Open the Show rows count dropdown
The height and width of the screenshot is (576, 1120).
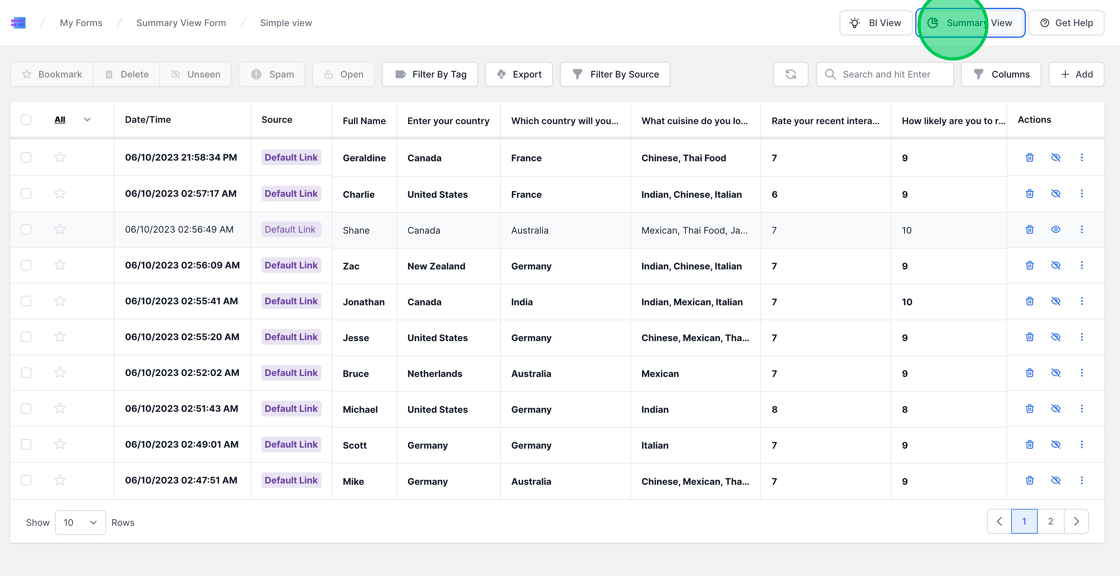click(x=80, y=522)
